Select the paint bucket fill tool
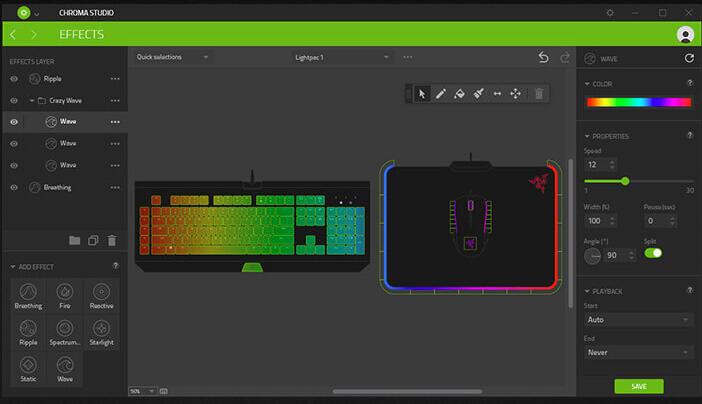 pyautogui.click(x=459, y=93)
